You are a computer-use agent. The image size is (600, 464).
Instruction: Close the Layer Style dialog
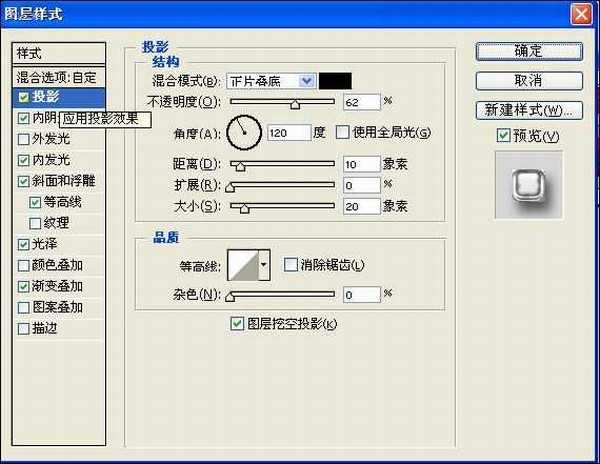click(x=579, y=14)
